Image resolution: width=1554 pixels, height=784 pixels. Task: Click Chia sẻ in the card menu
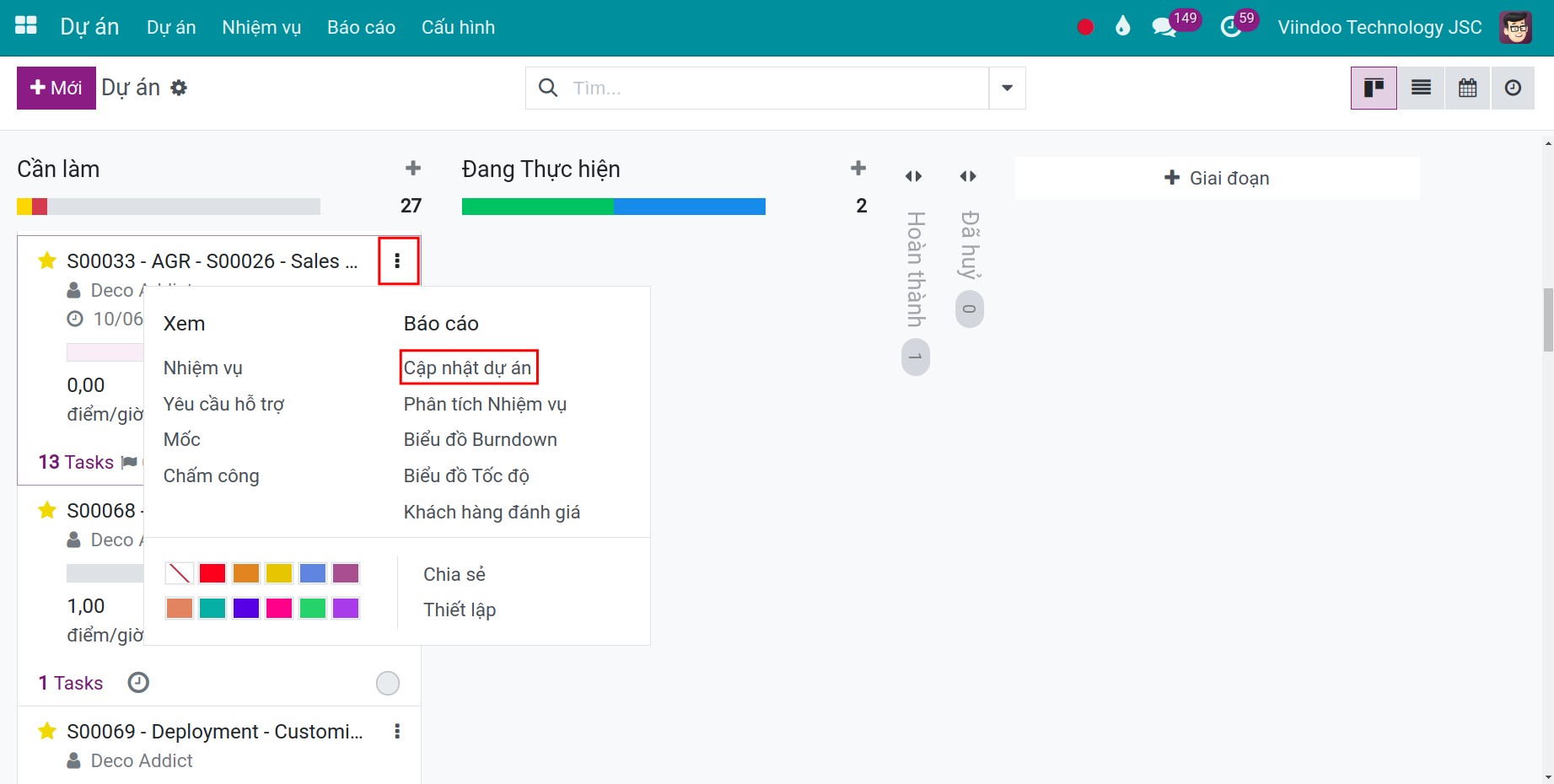[x=454, y=574]
